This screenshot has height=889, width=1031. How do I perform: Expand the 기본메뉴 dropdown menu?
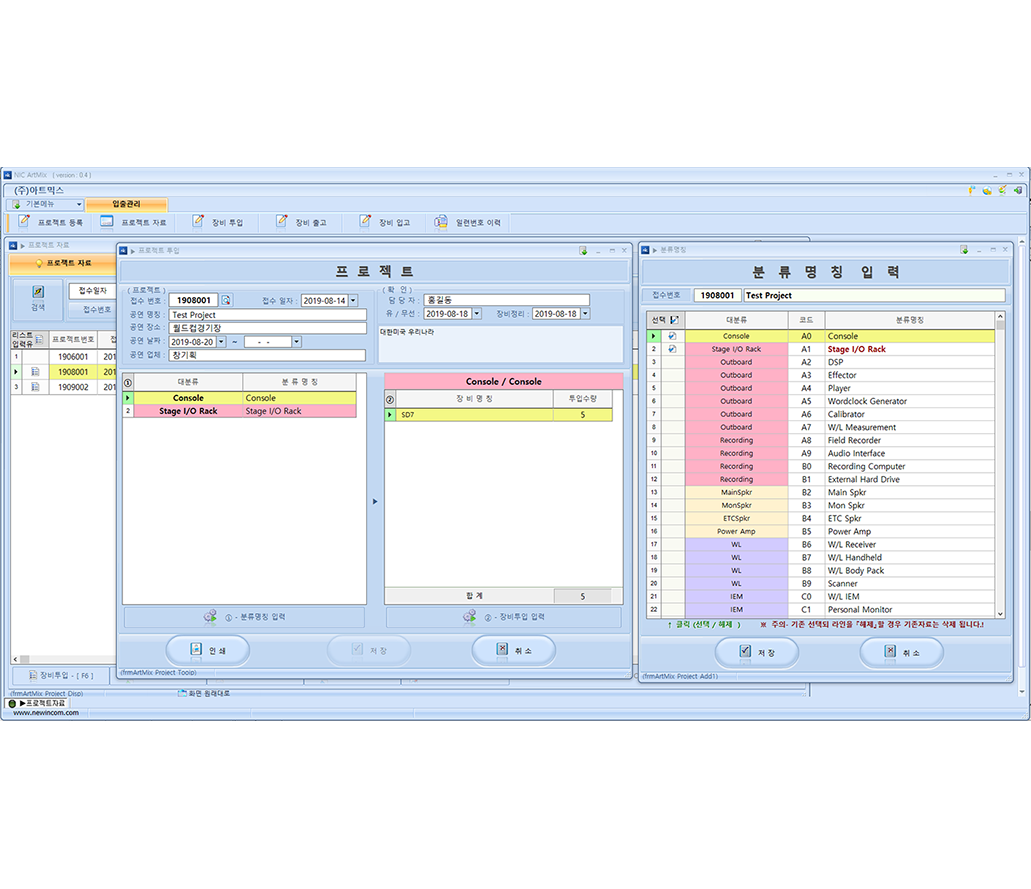pos(78,204)
